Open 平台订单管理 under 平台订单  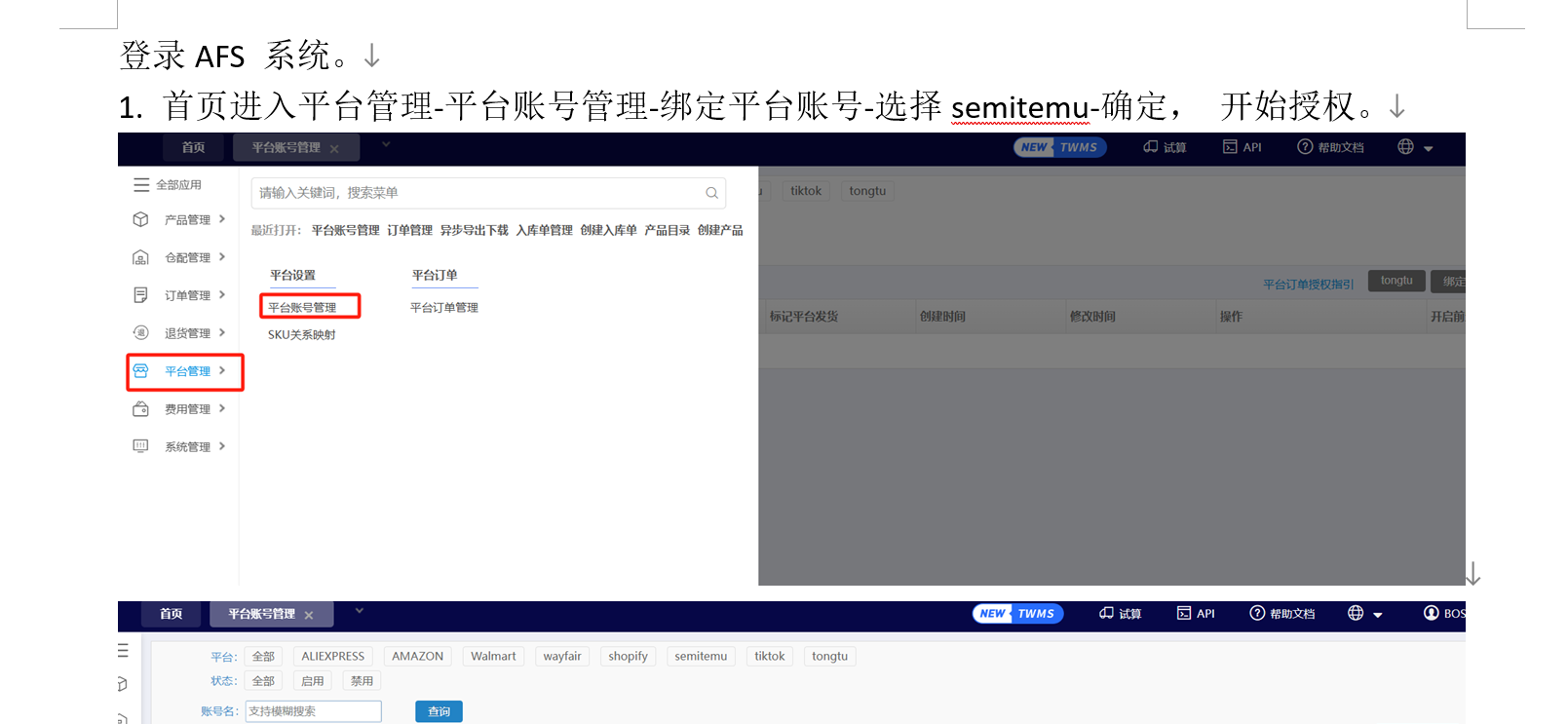444,307
